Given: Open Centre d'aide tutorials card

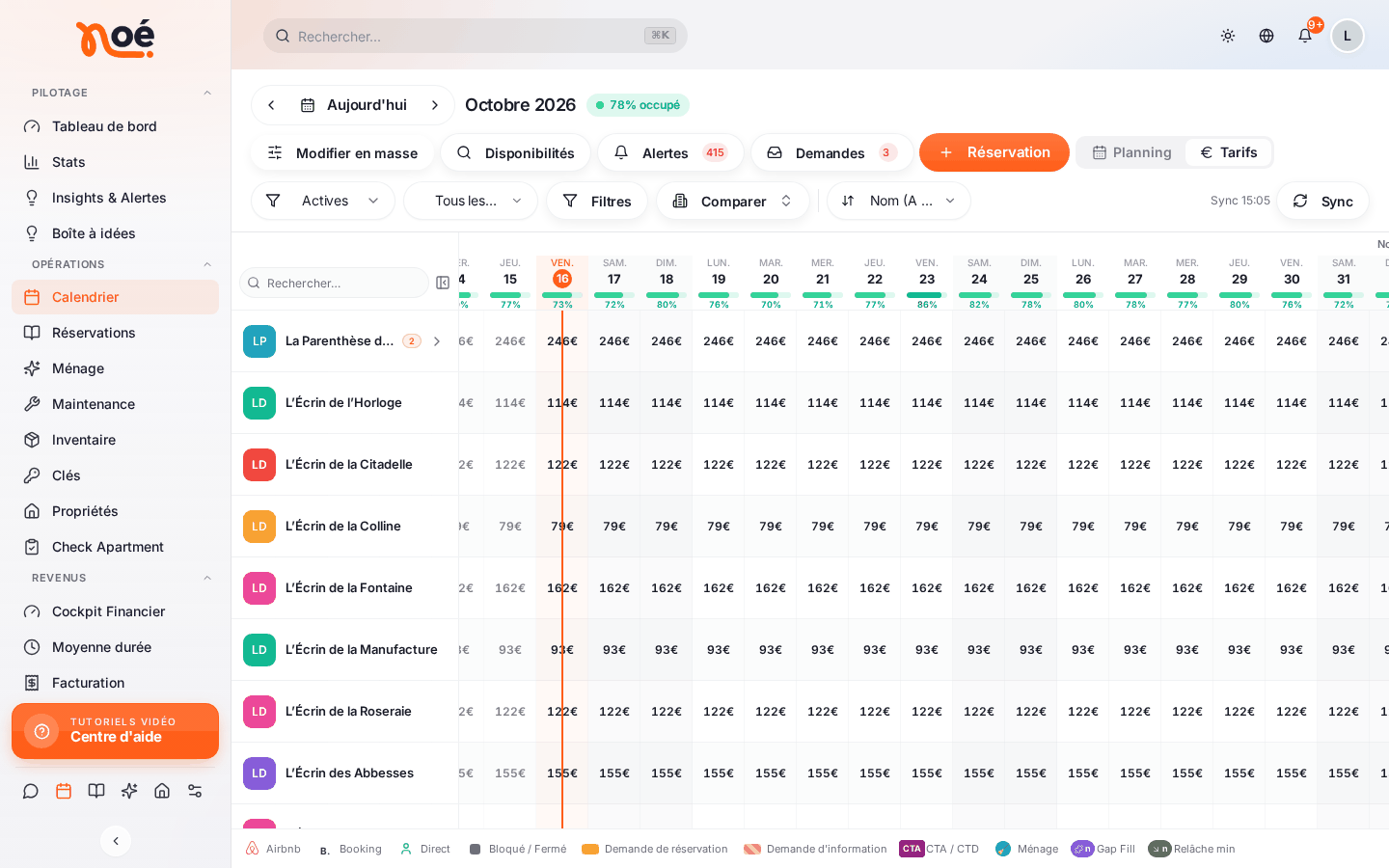Looking at the screenshot, I should (115, 731).
